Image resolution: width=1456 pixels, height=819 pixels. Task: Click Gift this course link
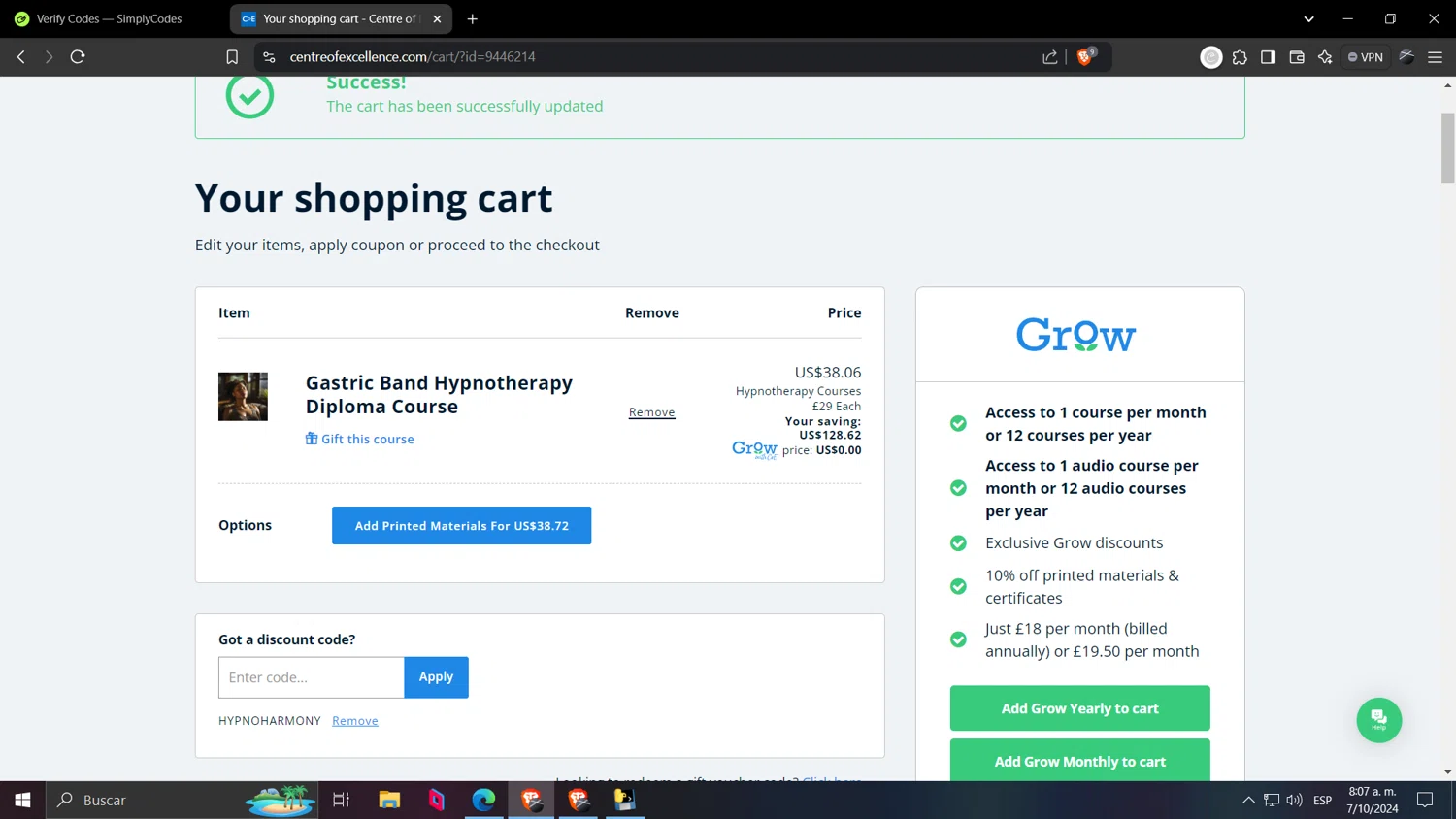360,439
